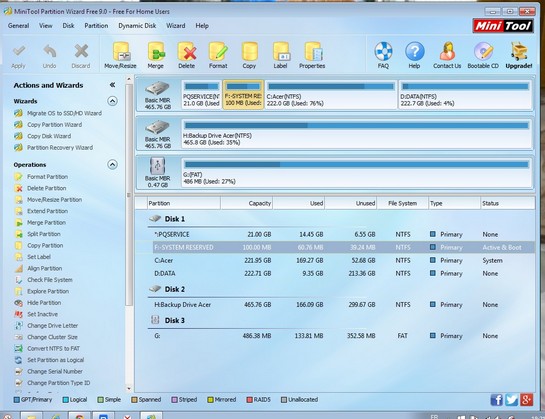Choose Format Partition operation

tap(41, 177)
